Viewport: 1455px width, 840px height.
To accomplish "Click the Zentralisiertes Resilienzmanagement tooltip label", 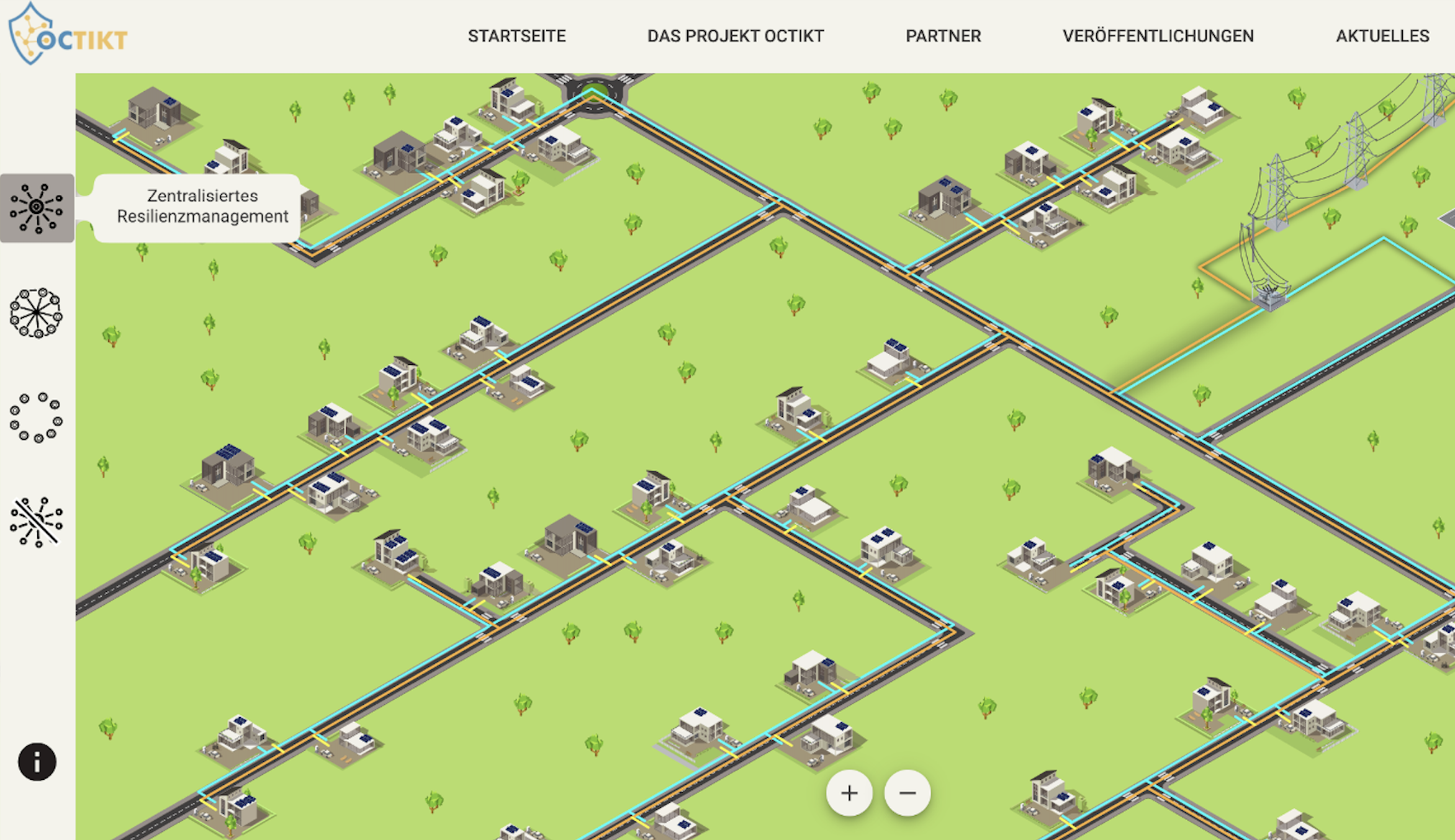I will (x=202, y=207).
